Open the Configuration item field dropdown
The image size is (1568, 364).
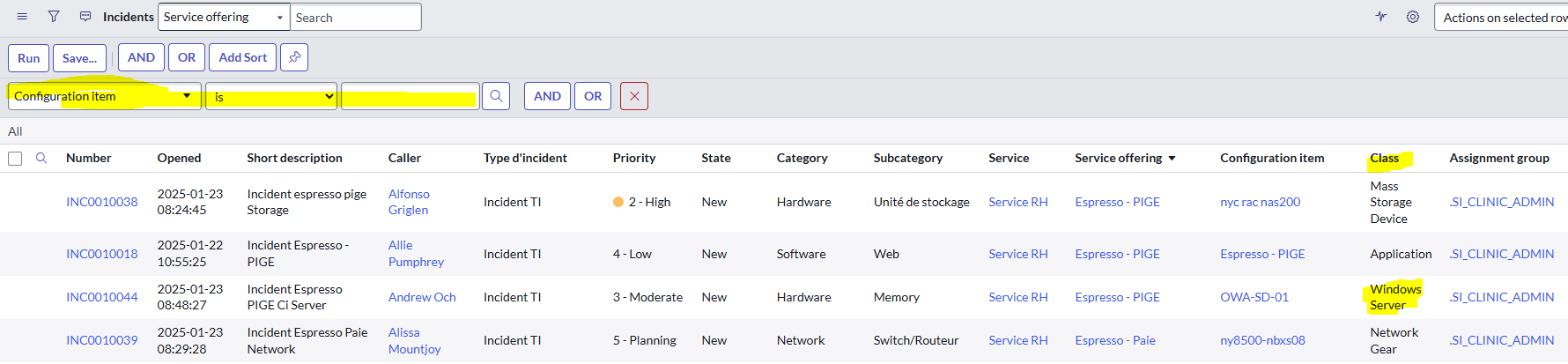105,96
